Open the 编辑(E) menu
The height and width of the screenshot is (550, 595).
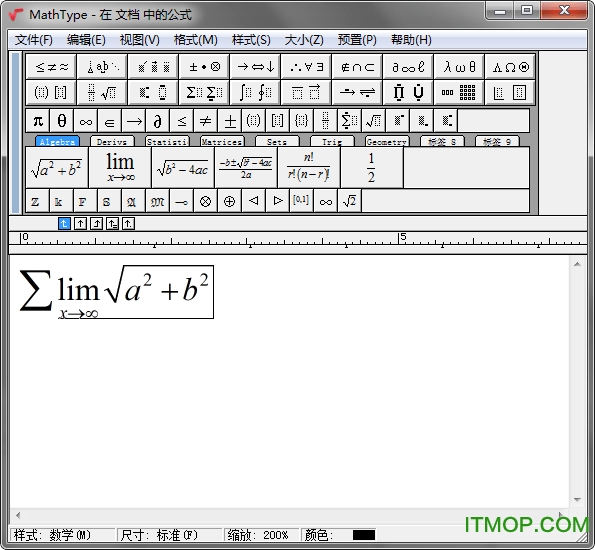[86, 40]
